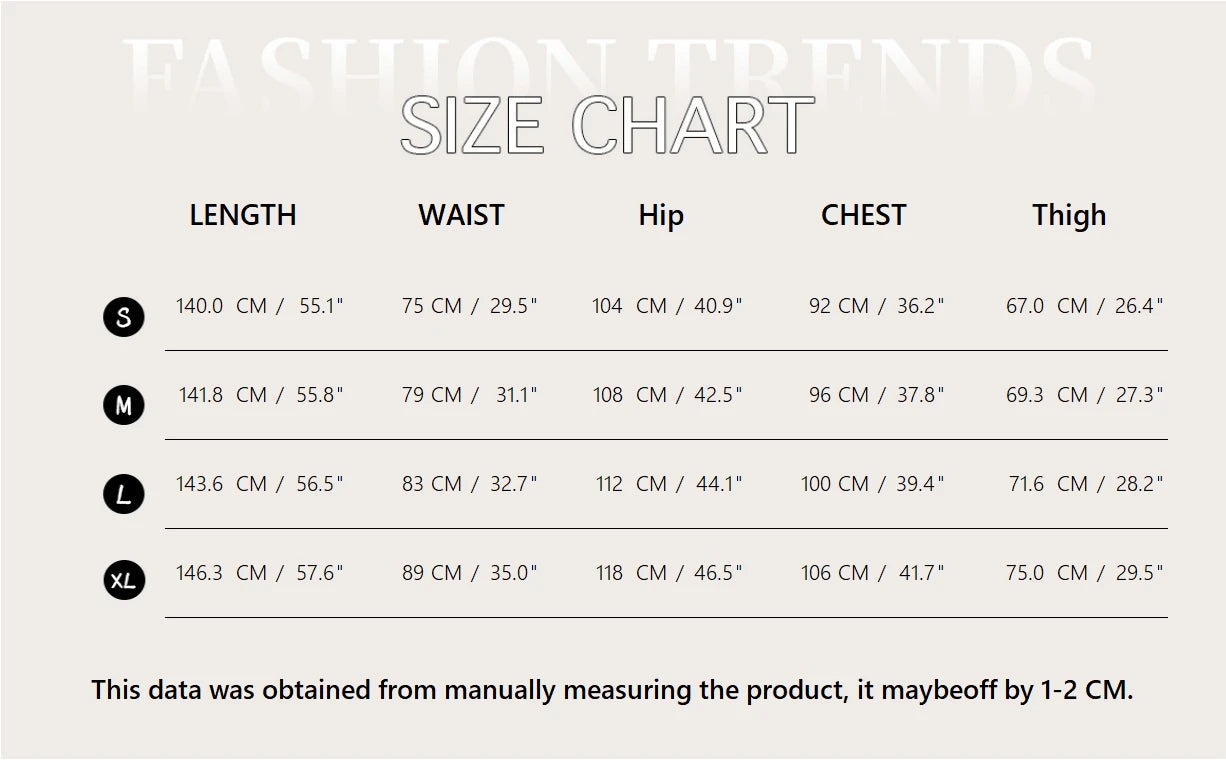Click the Hip column header

(x=661, y=216)
